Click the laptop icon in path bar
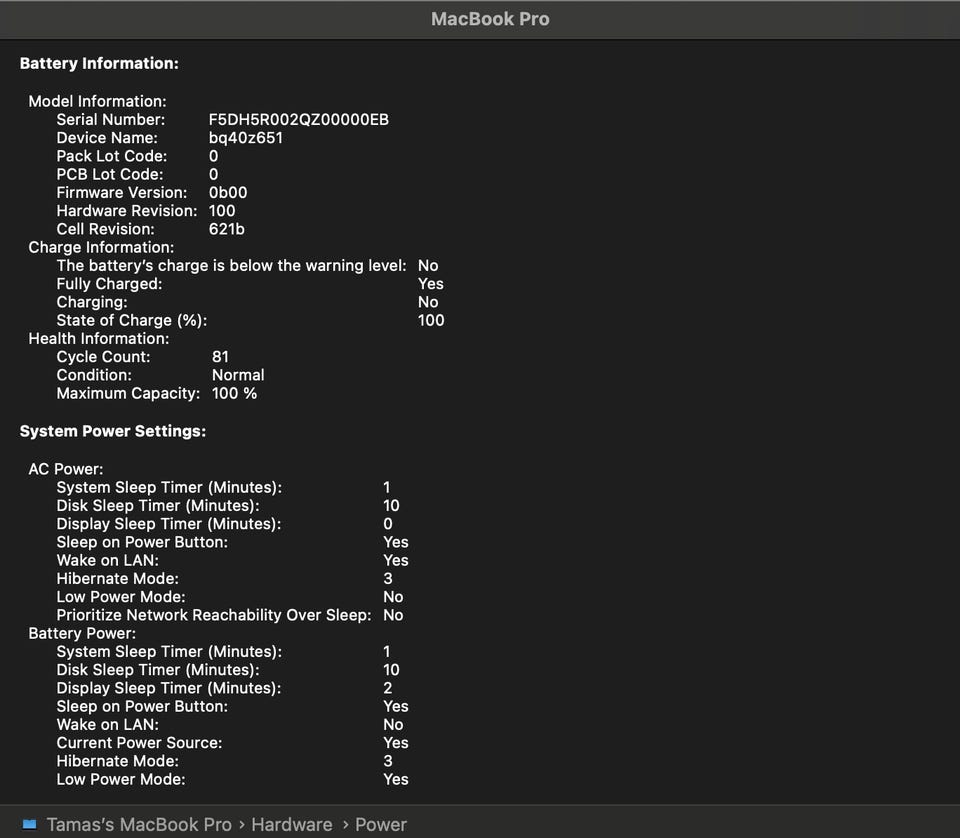This screenshot has width=960, height=838. (29, 824)
